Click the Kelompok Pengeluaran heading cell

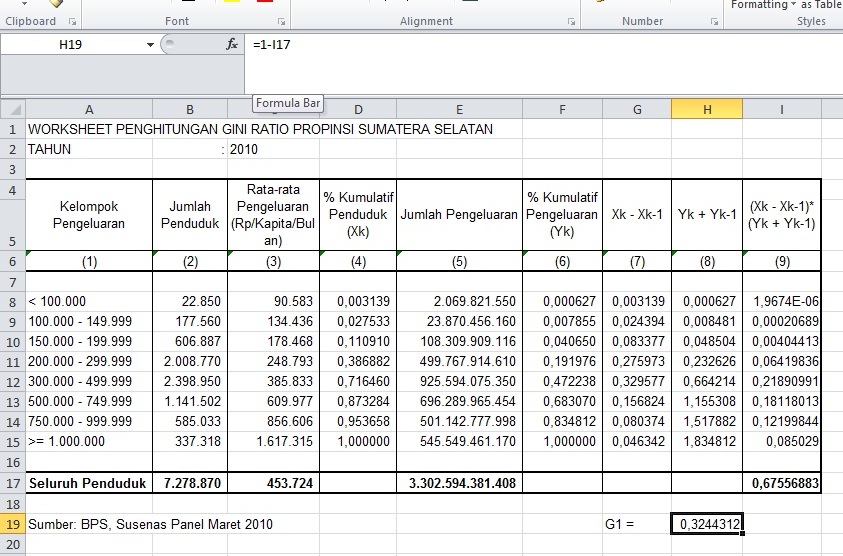pos(89,215)
